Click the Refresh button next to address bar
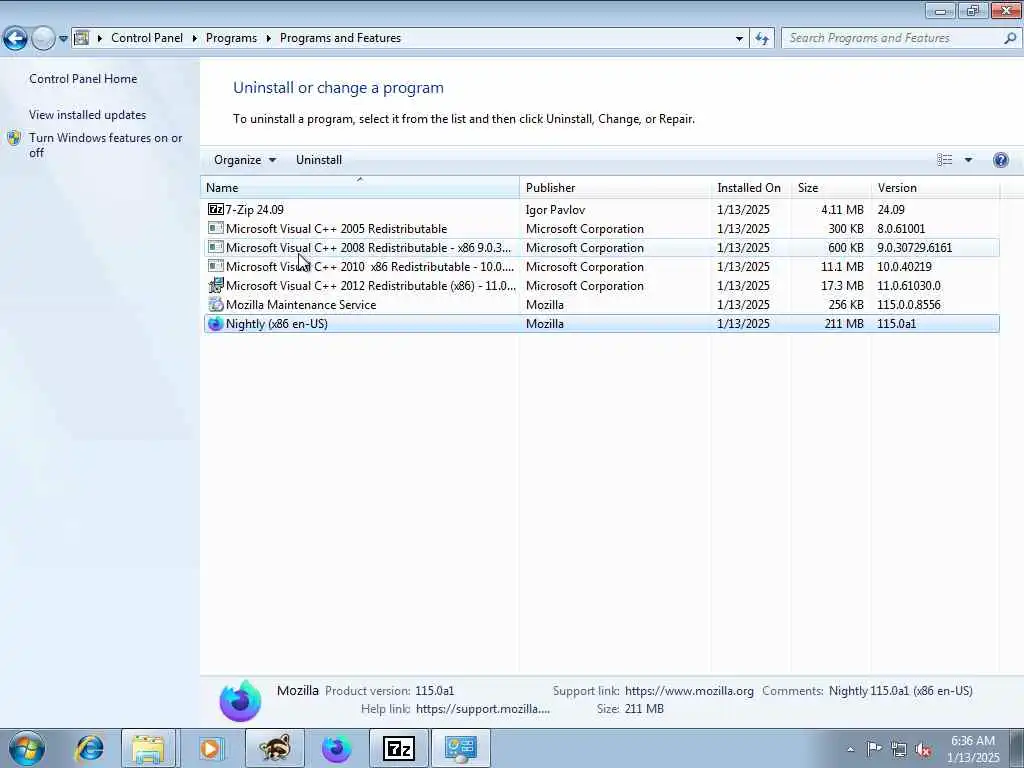The image size is (1024, 768). pyautogui.click(x=762, y=39)
